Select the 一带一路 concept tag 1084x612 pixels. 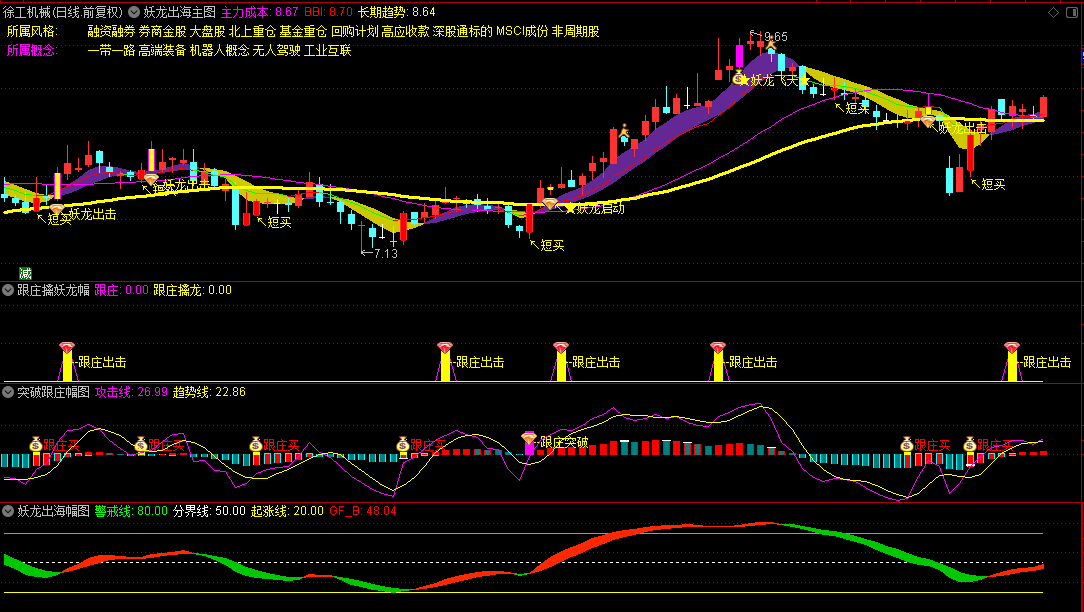(111, 50)
